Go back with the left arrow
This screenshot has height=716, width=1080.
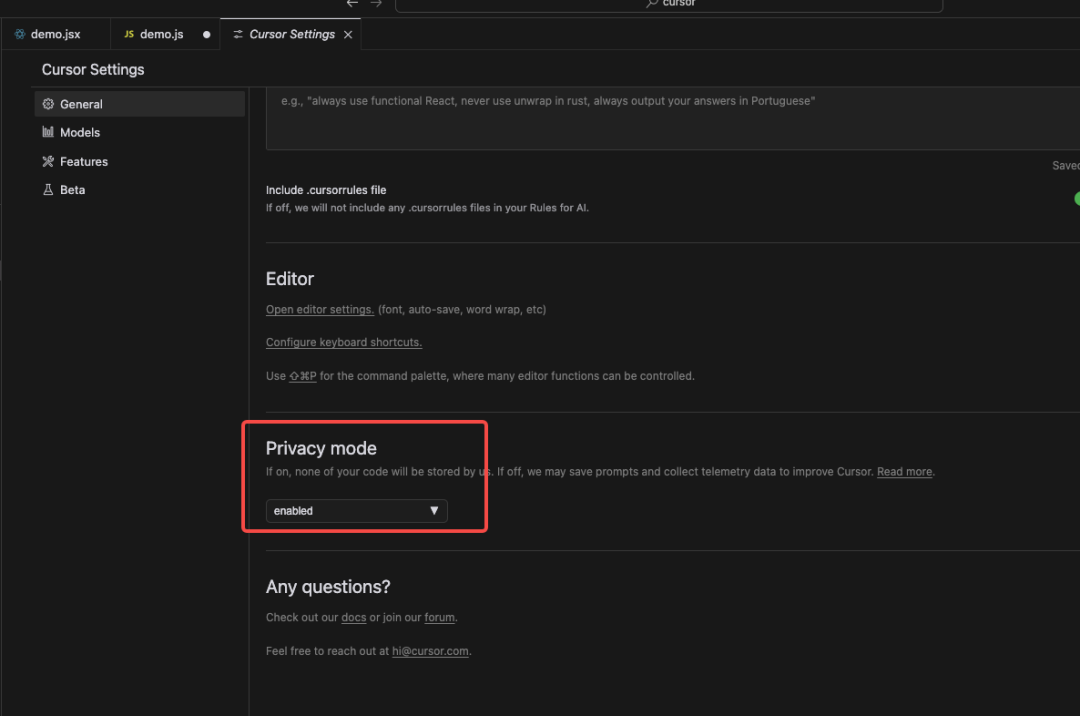tap(353, 3)
